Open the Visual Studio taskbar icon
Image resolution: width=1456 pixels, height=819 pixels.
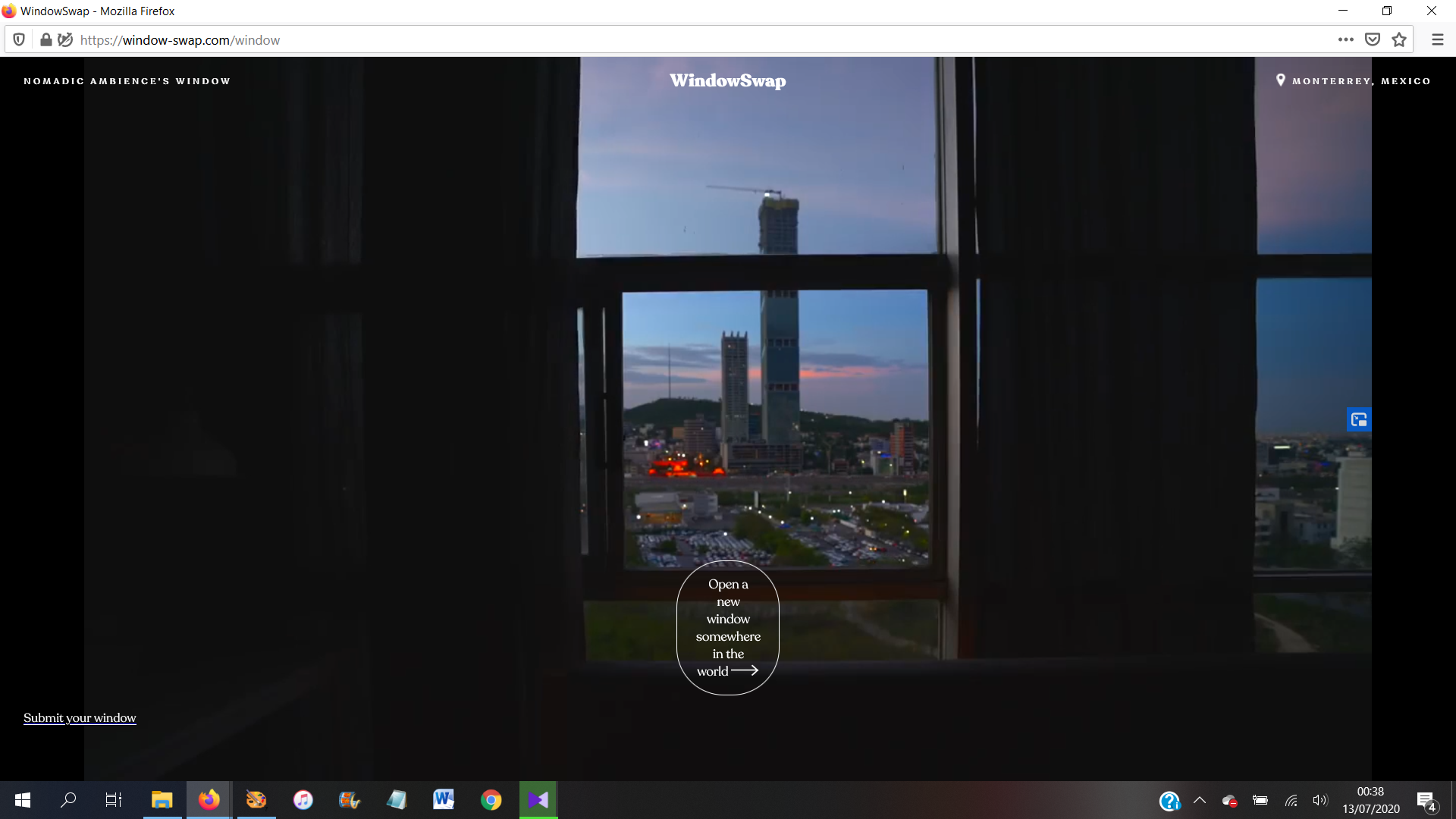(x=538, y=800)
